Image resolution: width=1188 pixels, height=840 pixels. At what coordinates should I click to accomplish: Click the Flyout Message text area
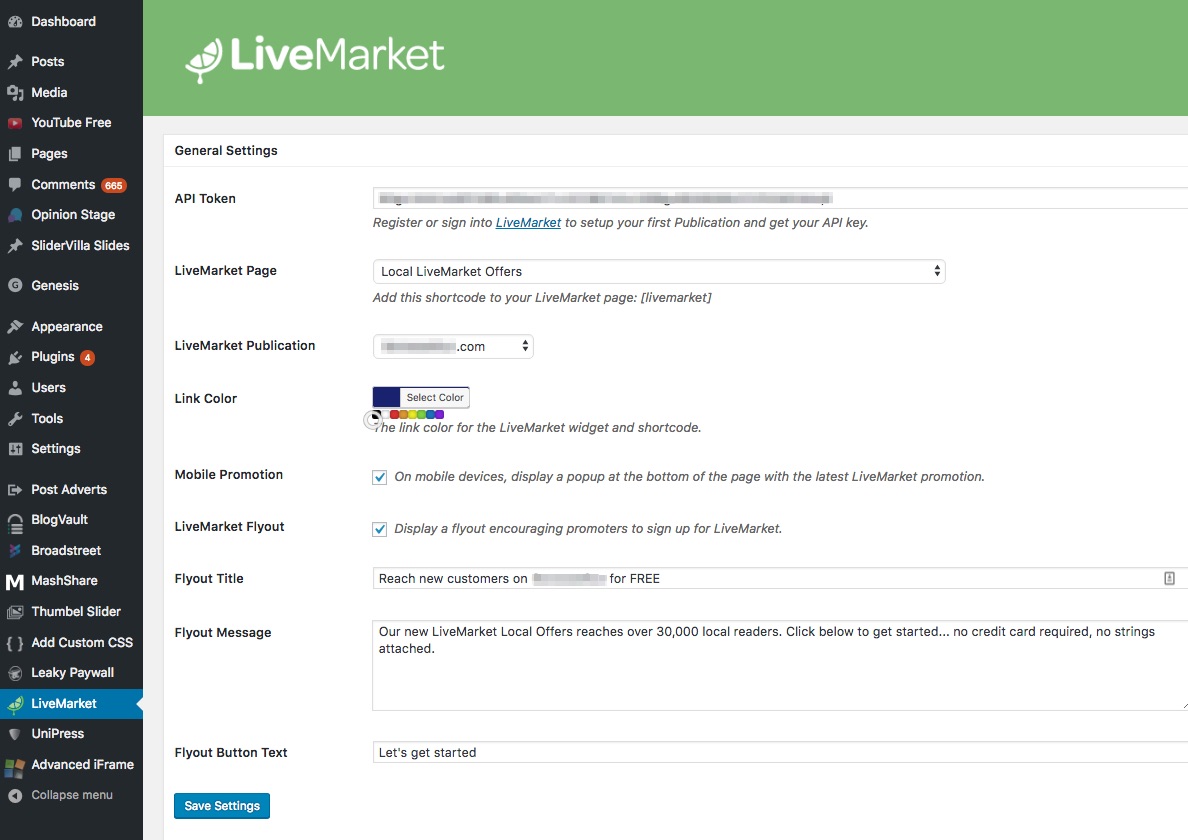[x=780, y=665]
